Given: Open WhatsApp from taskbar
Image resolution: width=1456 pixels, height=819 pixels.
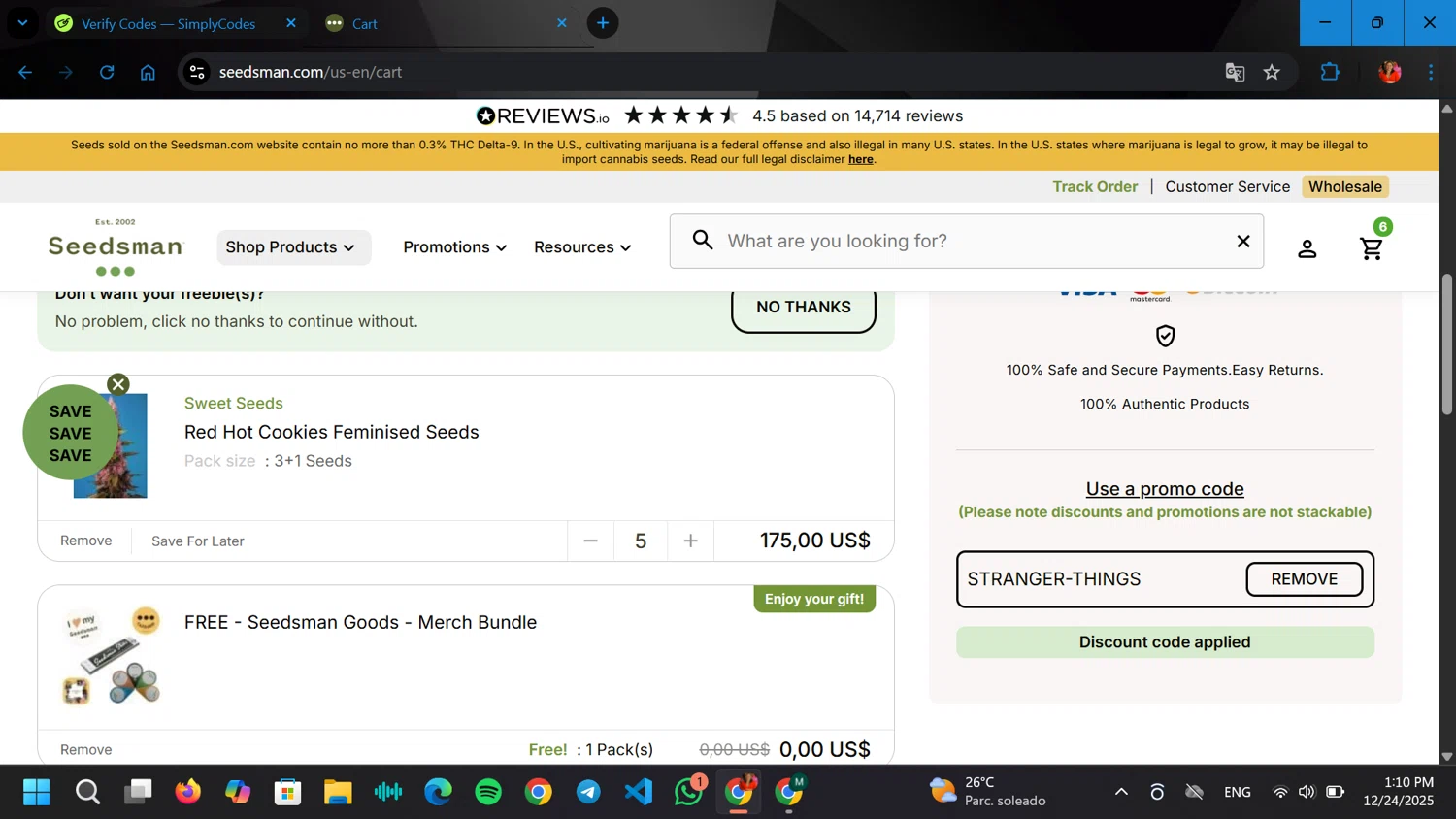Looking at the screenshot, I should (x=689, y=792).
